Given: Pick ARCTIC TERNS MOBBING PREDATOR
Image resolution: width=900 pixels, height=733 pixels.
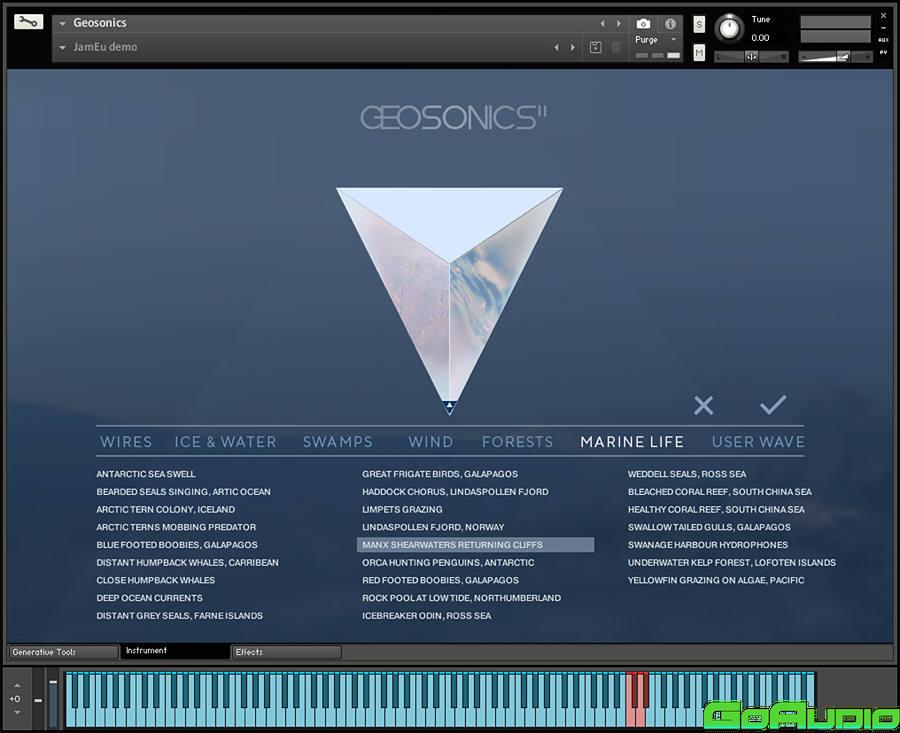Looking at the screenshot, I should pyautogui.click(x=176, y=527).
